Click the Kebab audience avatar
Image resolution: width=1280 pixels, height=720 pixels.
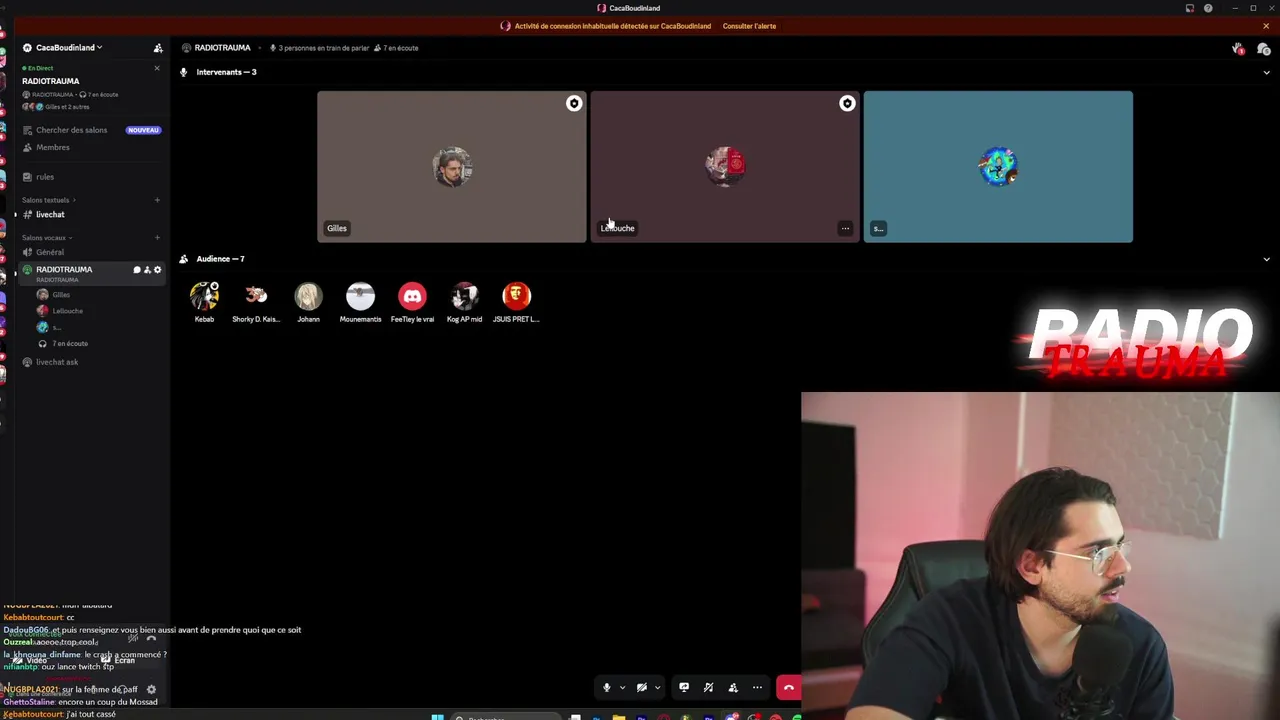204,296
